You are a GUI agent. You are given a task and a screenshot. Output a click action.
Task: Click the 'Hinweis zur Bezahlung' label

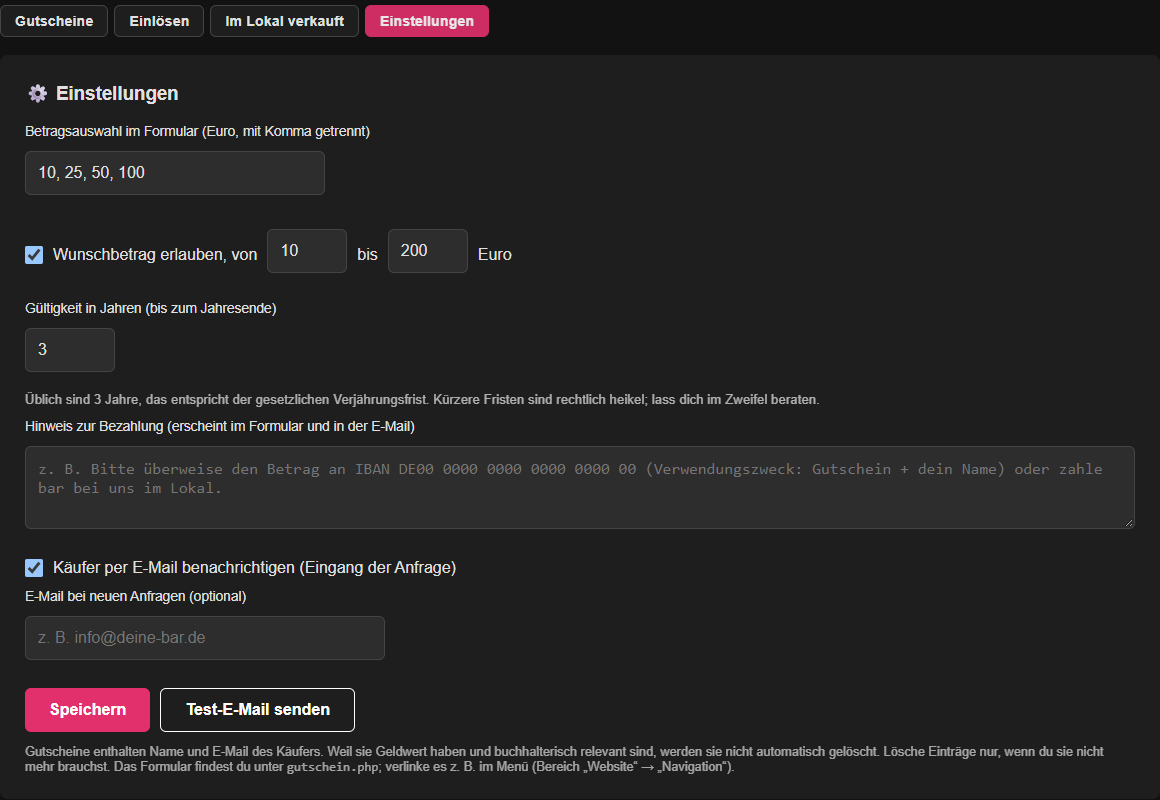(220, 426)
